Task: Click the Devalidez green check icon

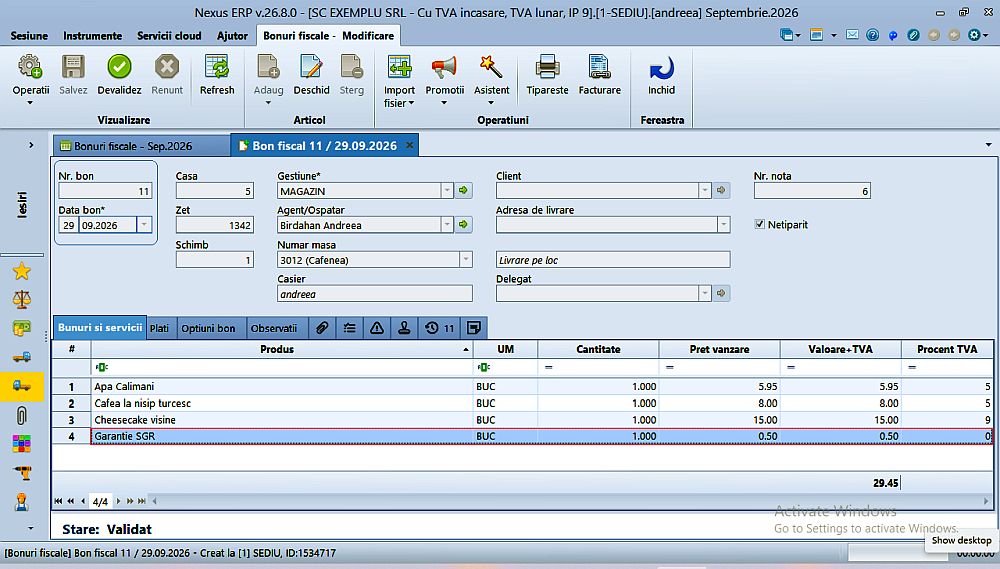Action: coord(119,67)
